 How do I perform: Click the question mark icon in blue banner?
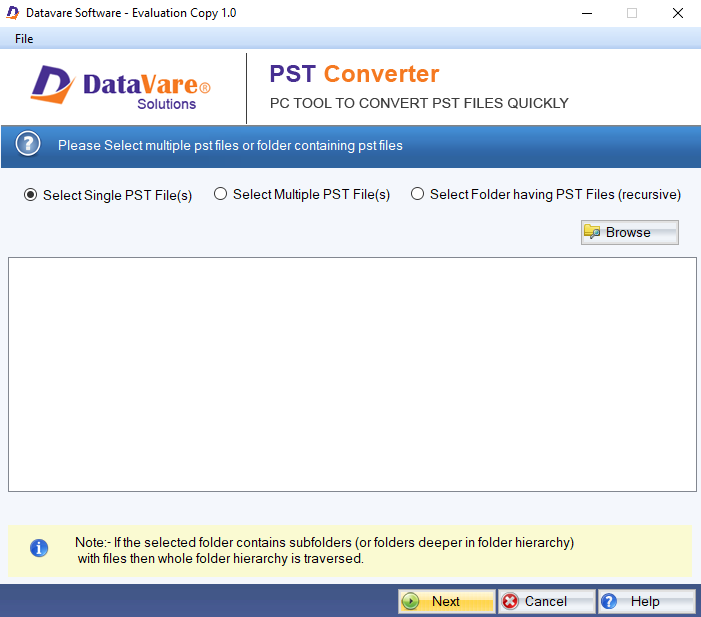point(28,144)
